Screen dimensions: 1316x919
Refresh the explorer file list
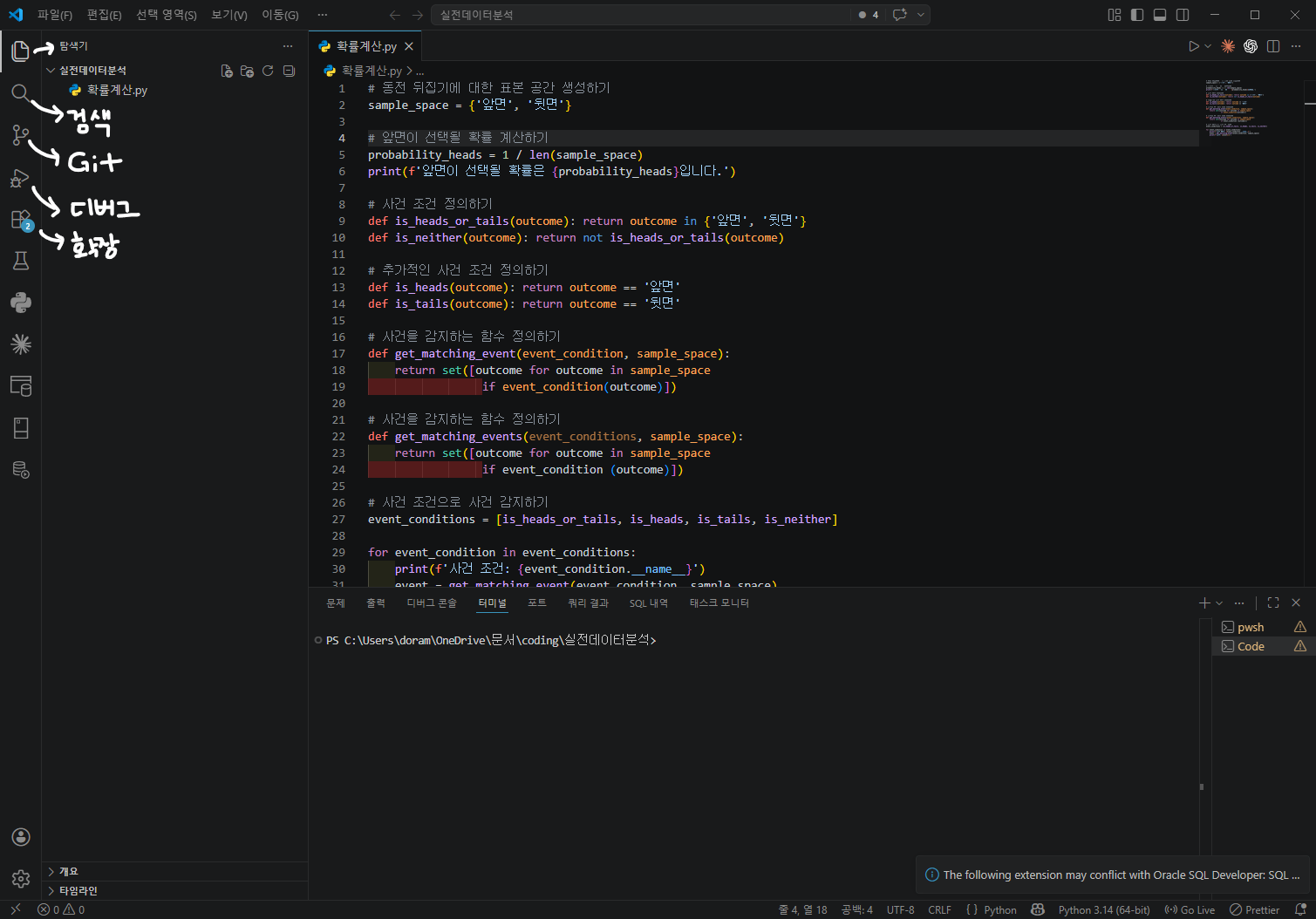[x=268, y=71]
